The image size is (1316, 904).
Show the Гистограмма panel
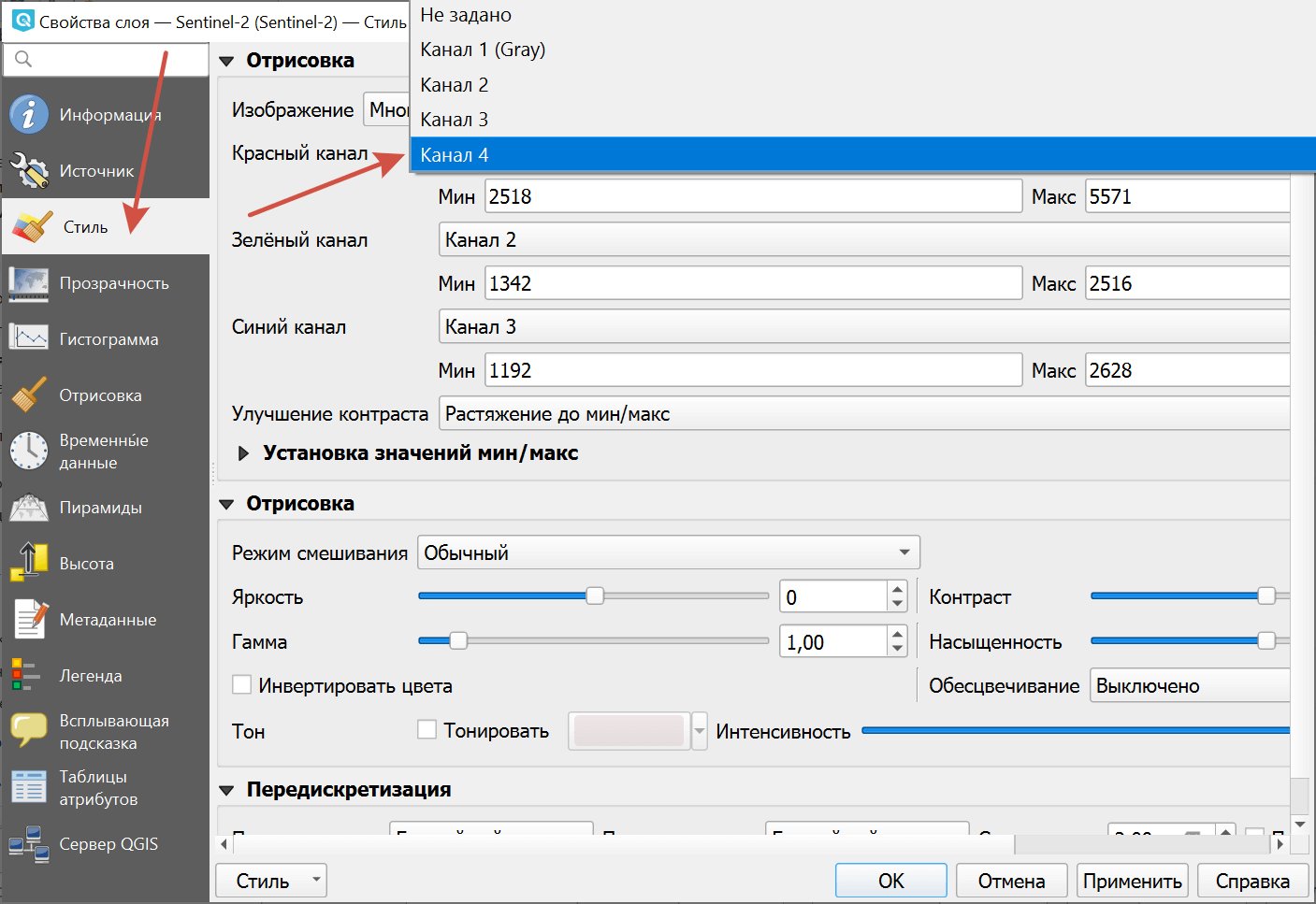coord(28,338)
